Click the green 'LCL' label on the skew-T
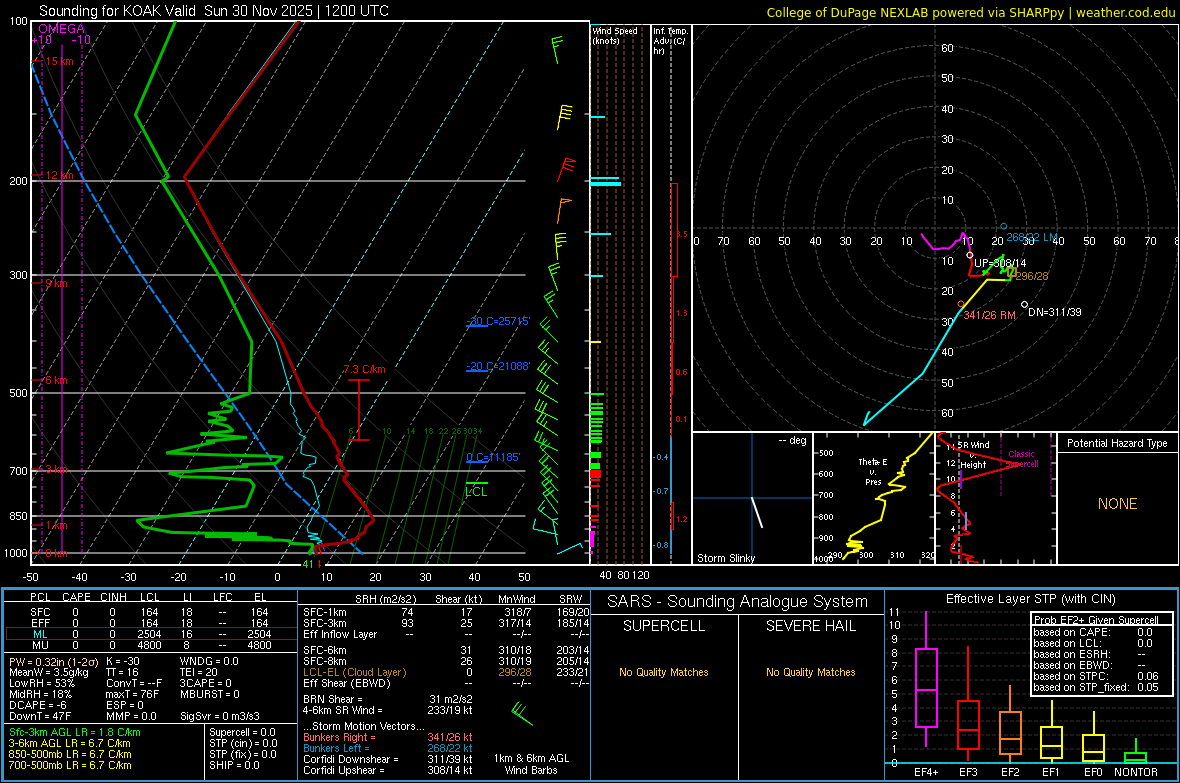Image resolution: width=1180 pixels, height=783 pixels. coord(476,492)
